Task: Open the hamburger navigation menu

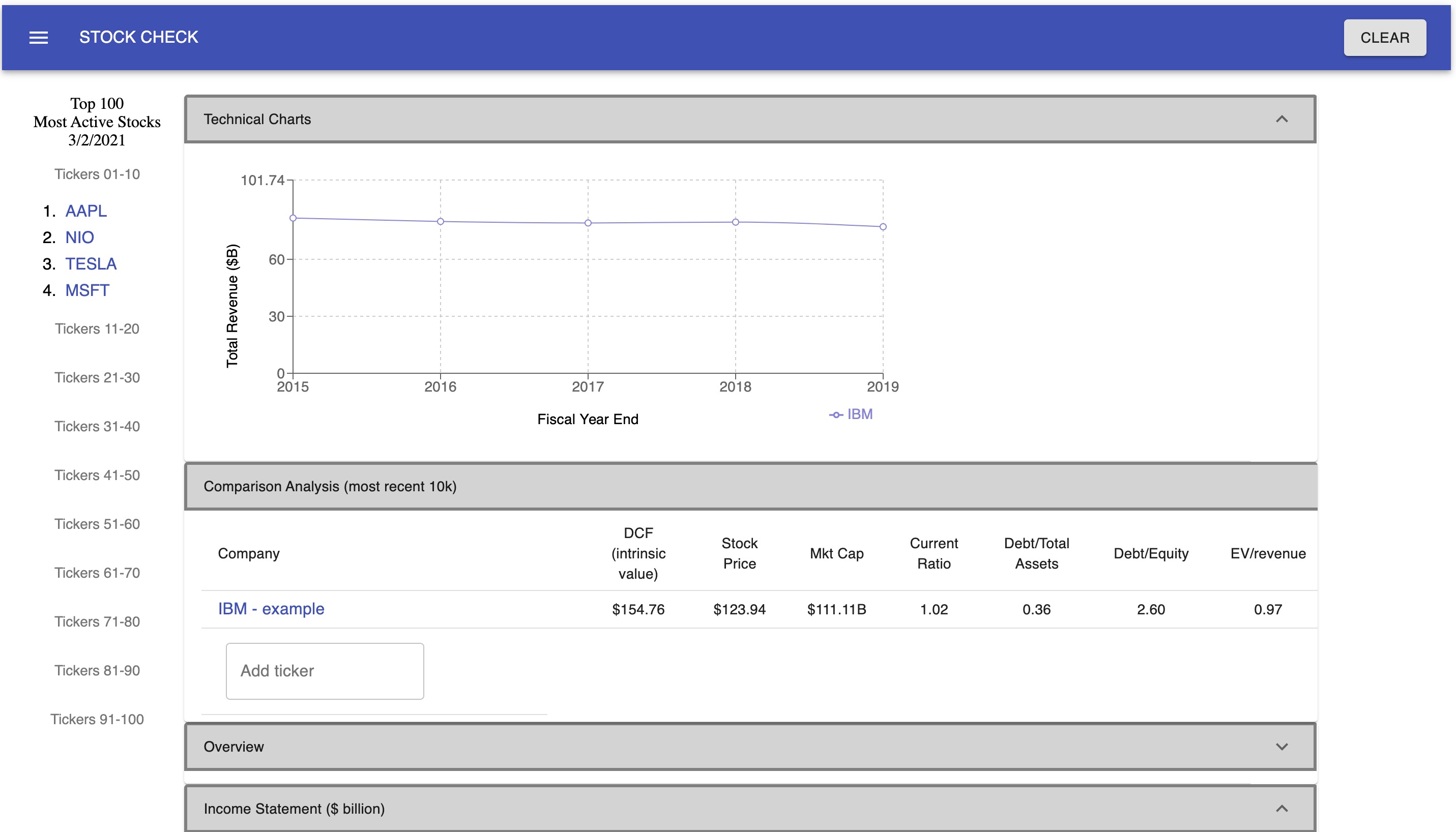Action: pos(38,38)
